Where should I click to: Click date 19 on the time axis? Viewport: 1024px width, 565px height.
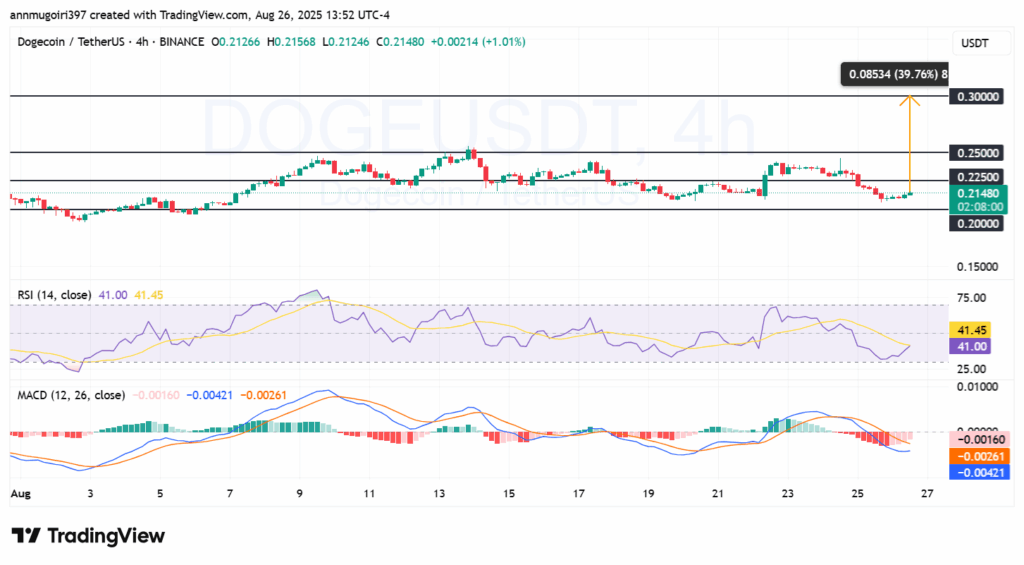(648, 494)
